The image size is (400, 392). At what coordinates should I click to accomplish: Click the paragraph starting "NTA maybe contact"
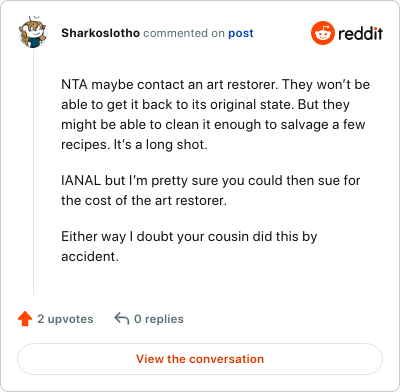[x=215, y=114]
